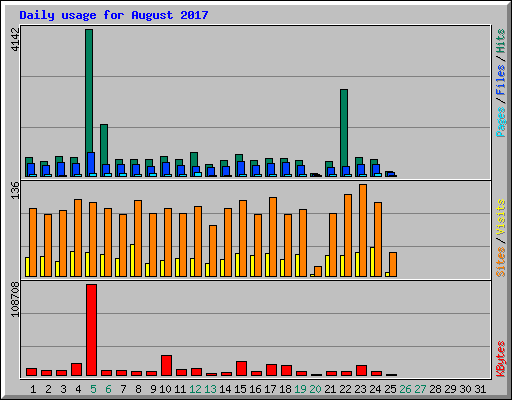
Task: Select the 136 y-axis label
Action: [15, 190]
